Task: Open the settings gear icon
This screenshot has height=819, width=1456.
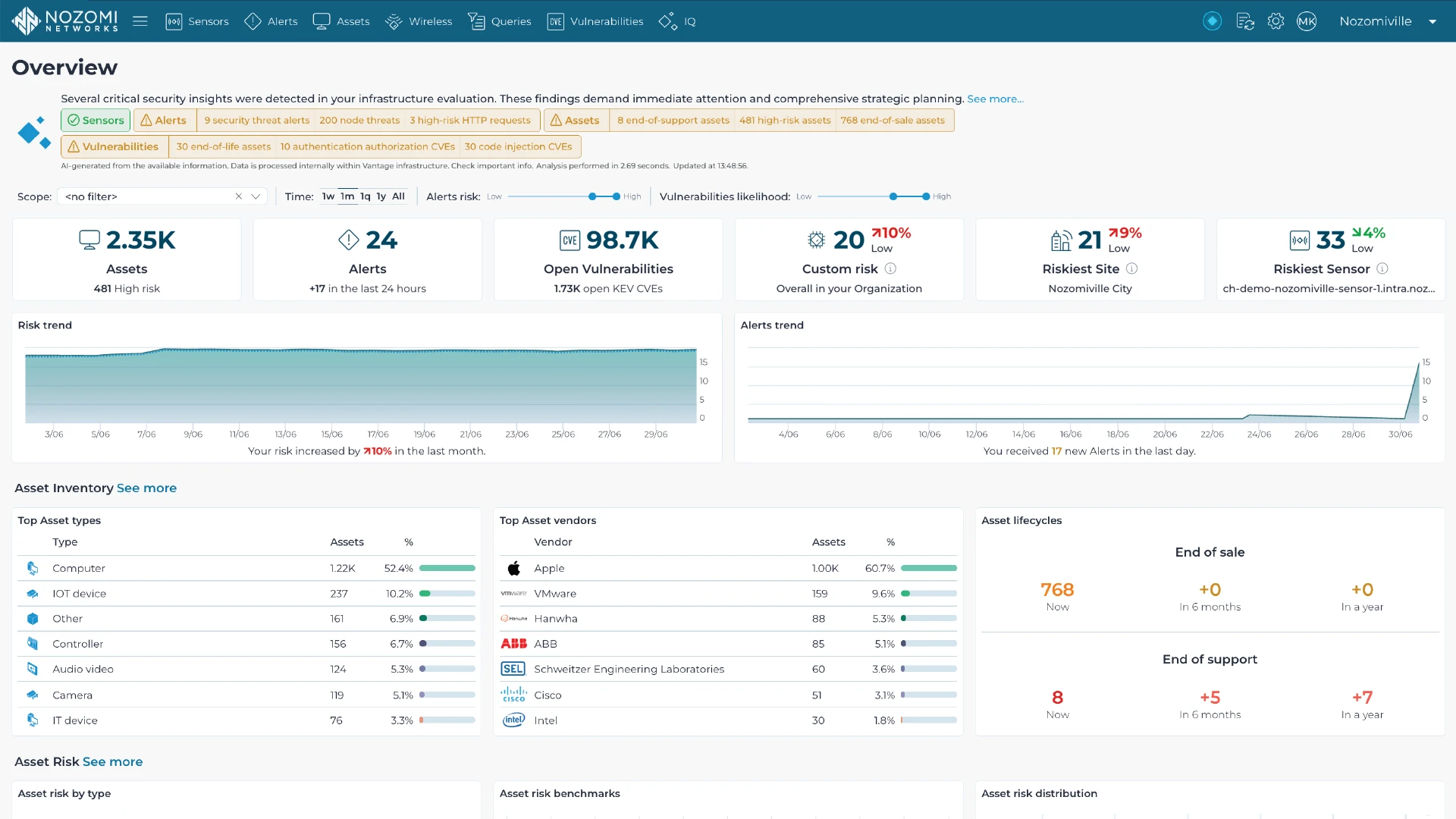Action: tap(1276, 21)
